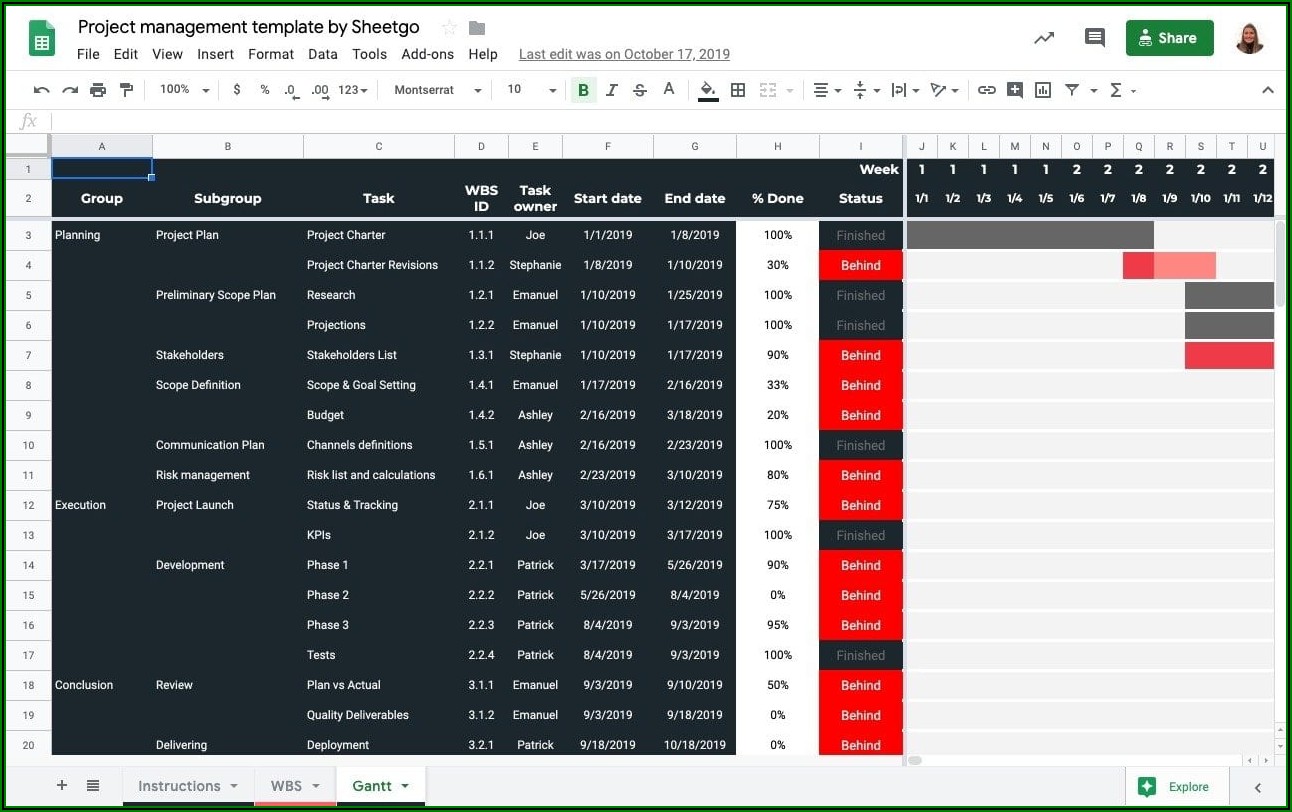This screenshot has width=1292, height=812.
Task: Click the print icon in the toolbar
Action: [98, 90]
